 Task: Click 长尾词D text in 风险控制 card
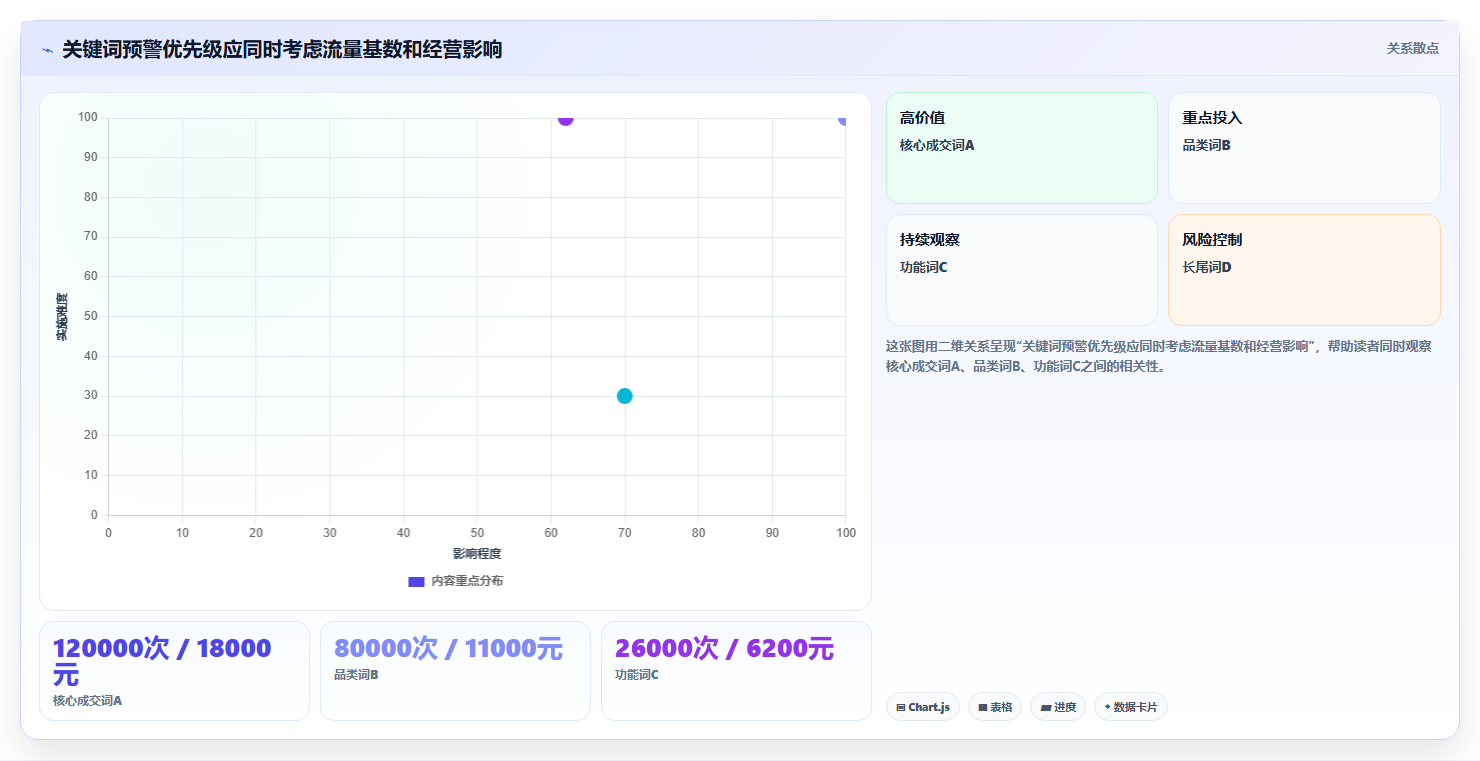coord(1207,267)
